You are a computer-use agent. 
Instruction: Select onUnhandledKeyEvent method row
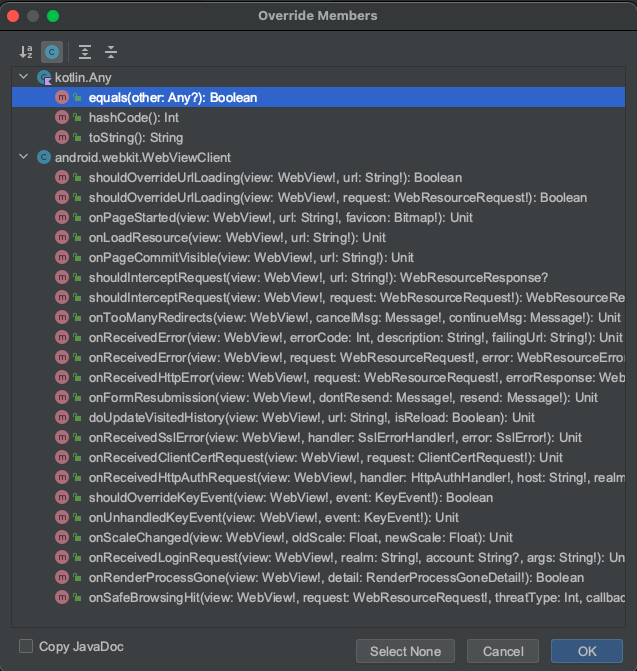[x=318, y=518]
